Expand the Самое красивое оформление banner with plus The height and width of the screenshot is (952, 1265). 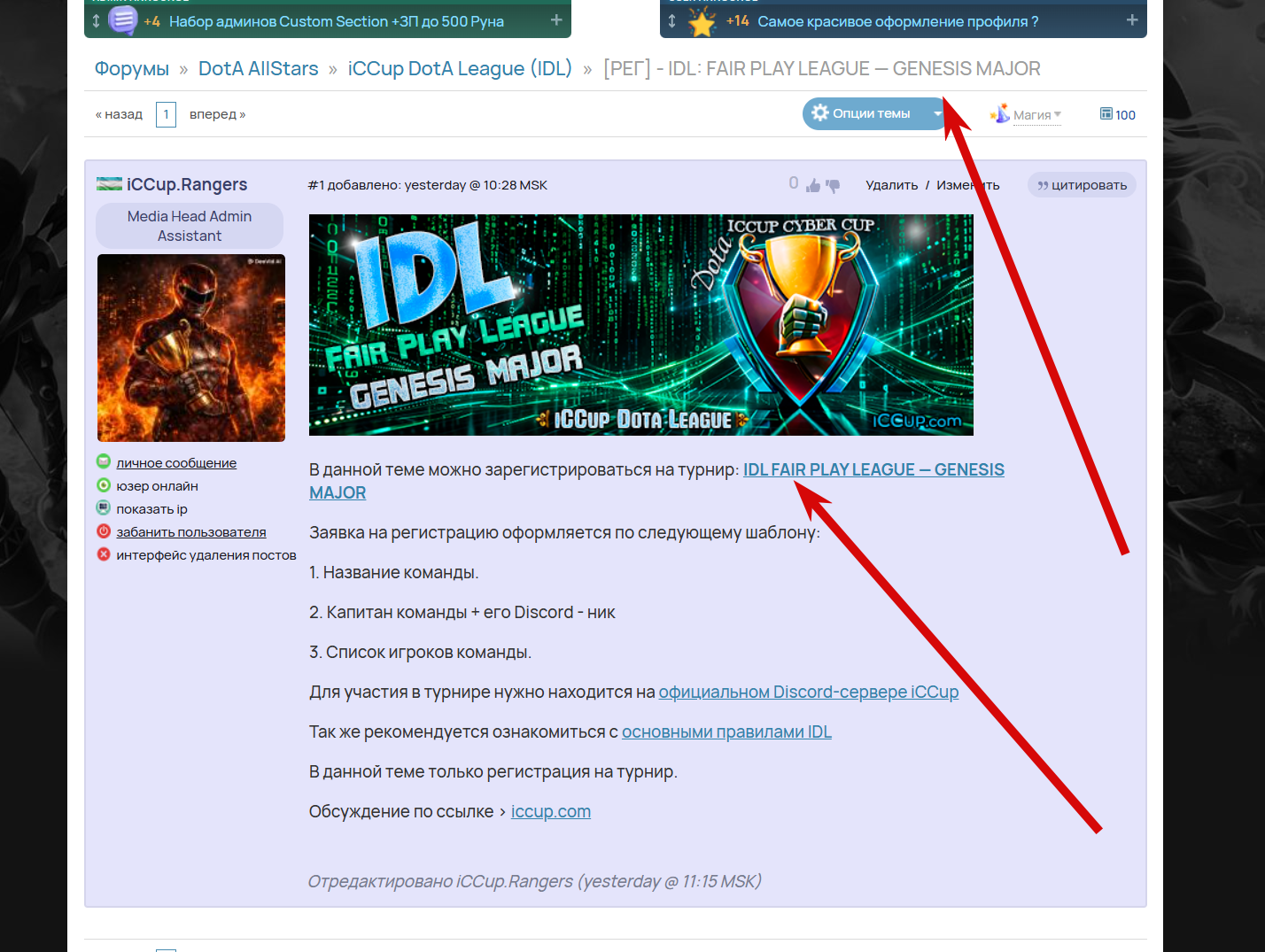click(x=1132, y=19)
